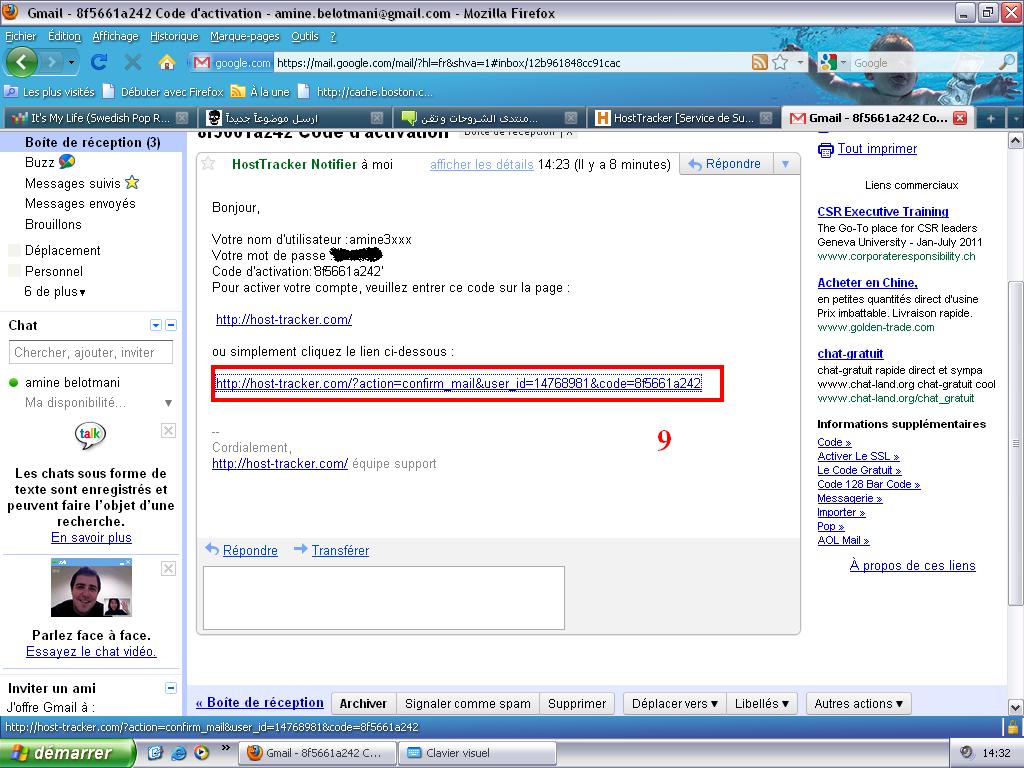
Task: Close the HostTracker browser tab
Action: [x=766, y=118]
